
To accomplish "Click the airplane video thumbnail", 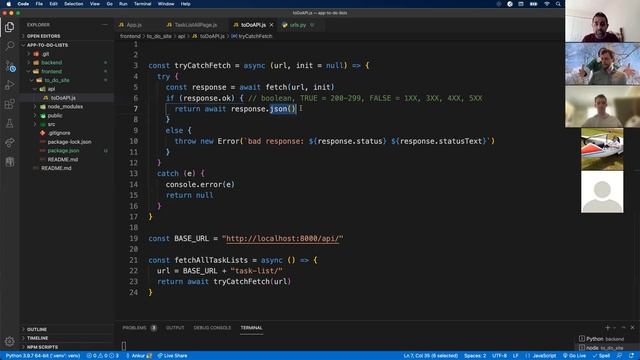I will tap(602, 149).
